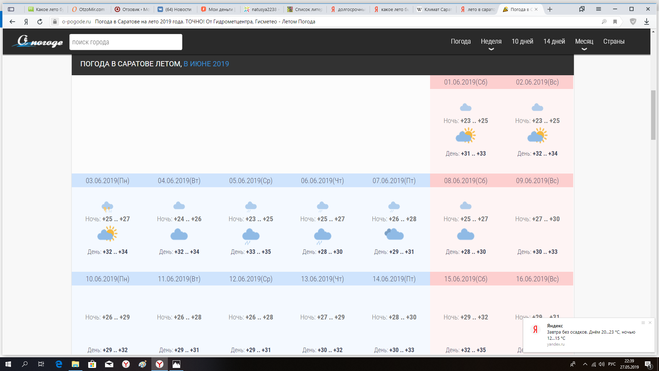The width and height of the screenshot is (659, 371).
Task: Click the 07.06.2019(Пт) date header
Action: tap(394, 181)
